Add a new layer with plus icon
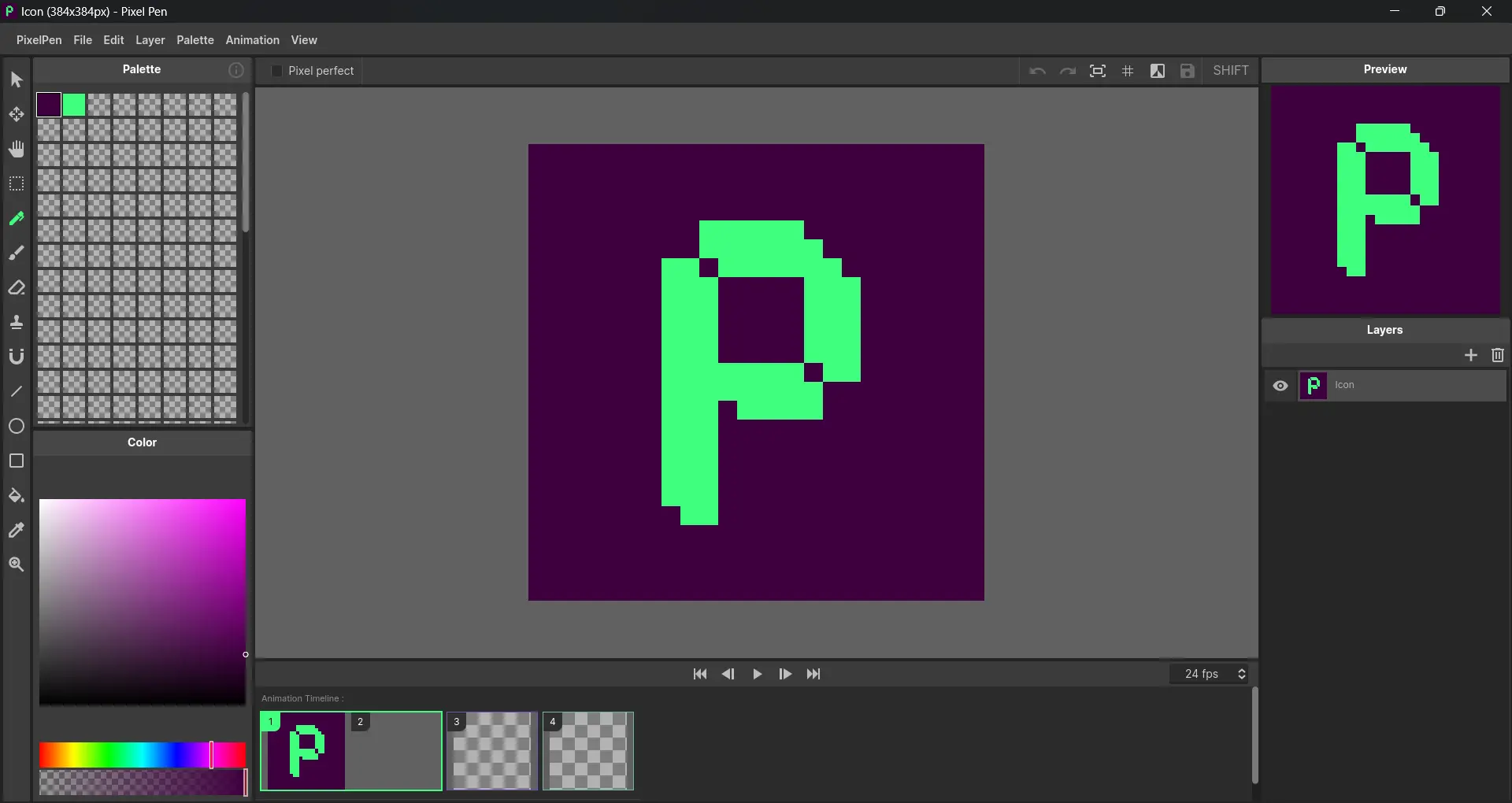1512x803 pixels. click(1471, 355)
